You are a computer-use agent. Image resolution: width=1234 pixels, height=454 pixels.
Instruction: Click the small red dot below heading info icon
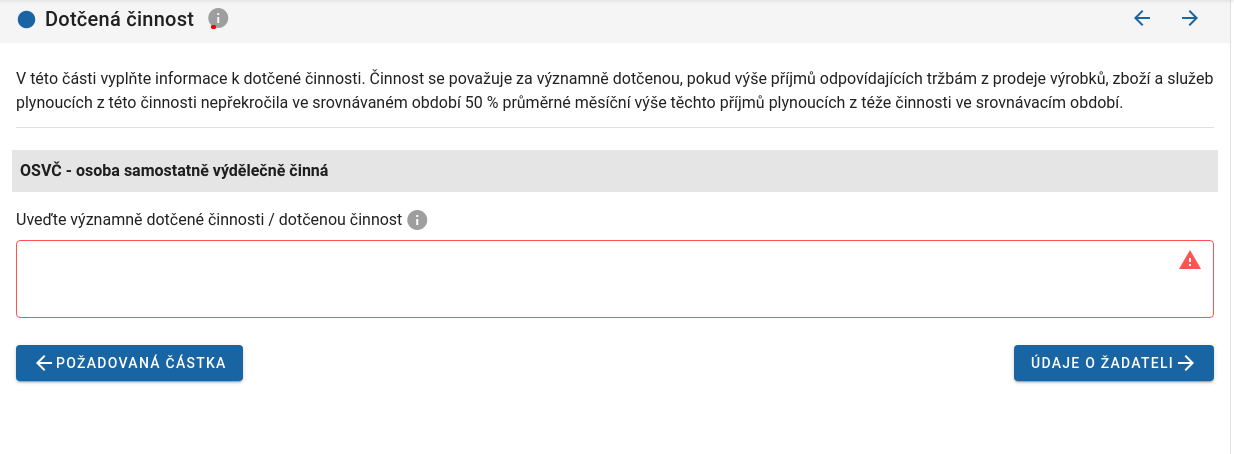[213, 28]
